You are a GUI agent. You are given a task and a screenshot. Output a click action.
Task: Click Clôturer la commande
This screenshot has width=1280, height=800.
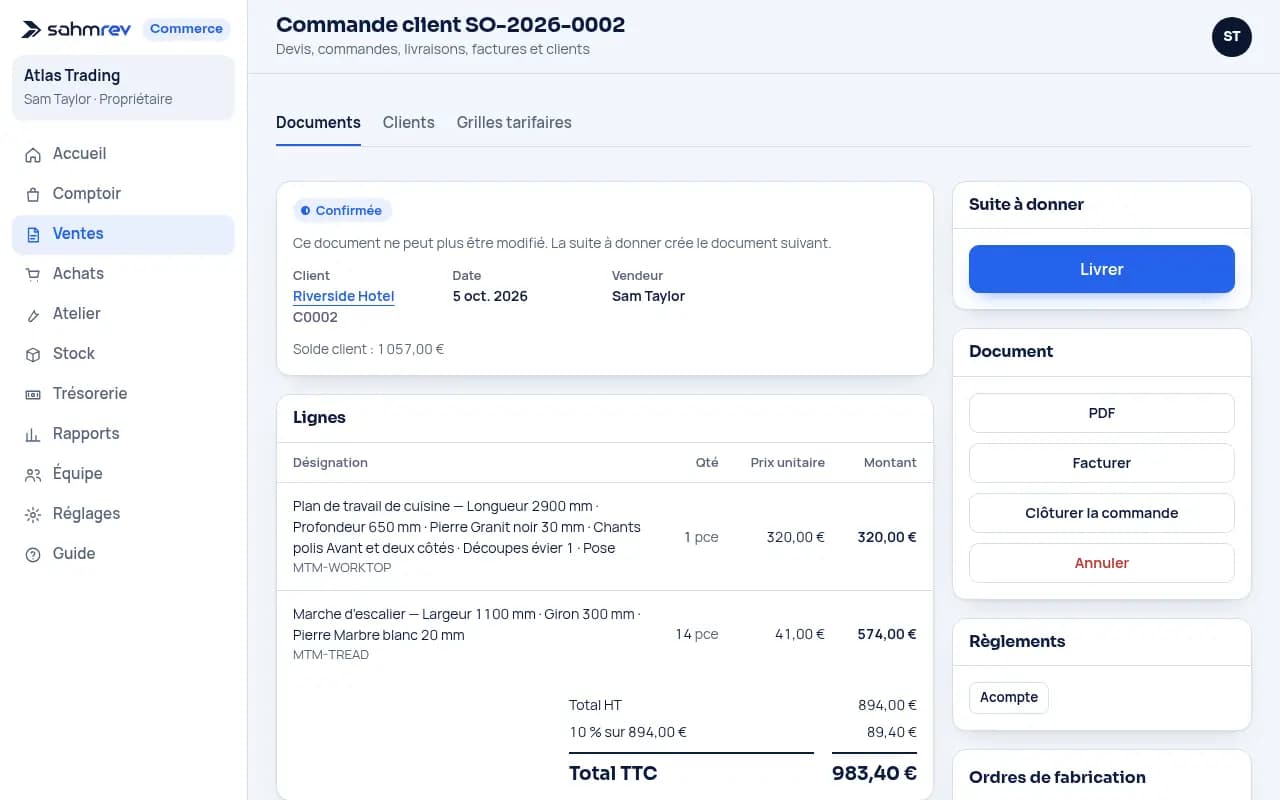(1102, 513)
